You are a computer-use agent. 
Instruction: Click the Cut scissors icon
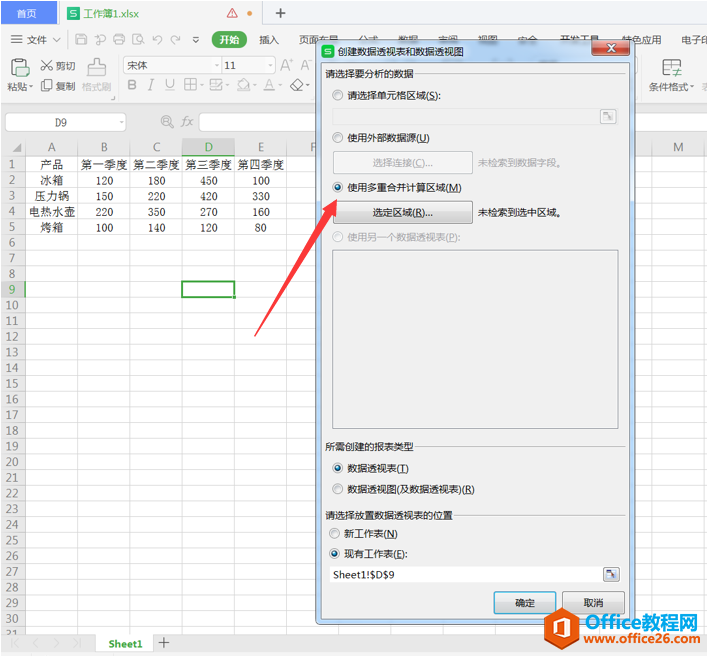tap(46, 66)
